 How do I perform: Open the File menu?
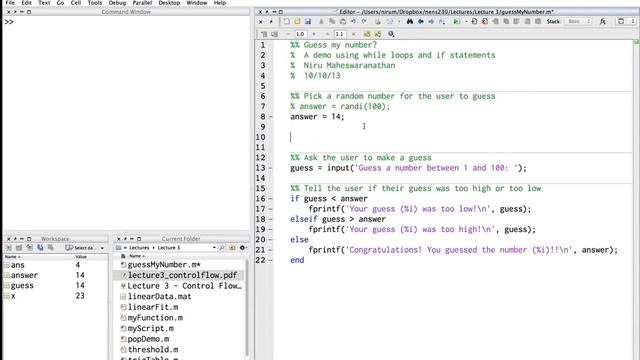(x=10, y=3)
